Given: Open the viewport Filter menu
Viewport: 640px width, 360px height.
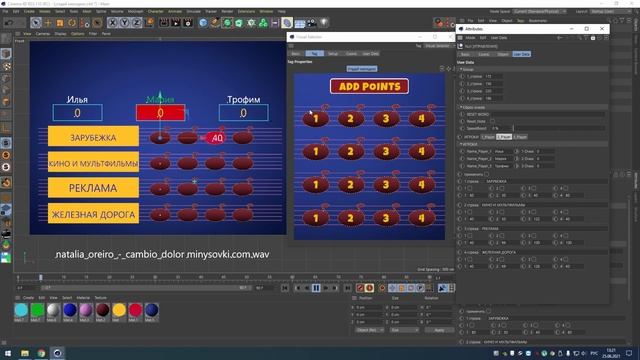Looking at the screenshot, I should [93, 34].
